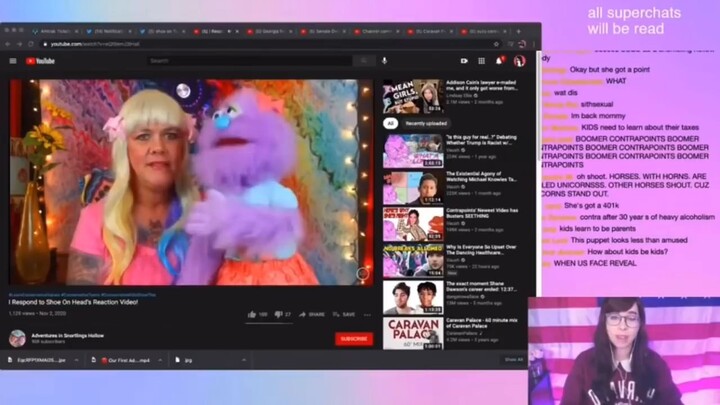Screen dimensions: 720x405
Task: Click inside the YouTube search field
Action: (249, 61)
